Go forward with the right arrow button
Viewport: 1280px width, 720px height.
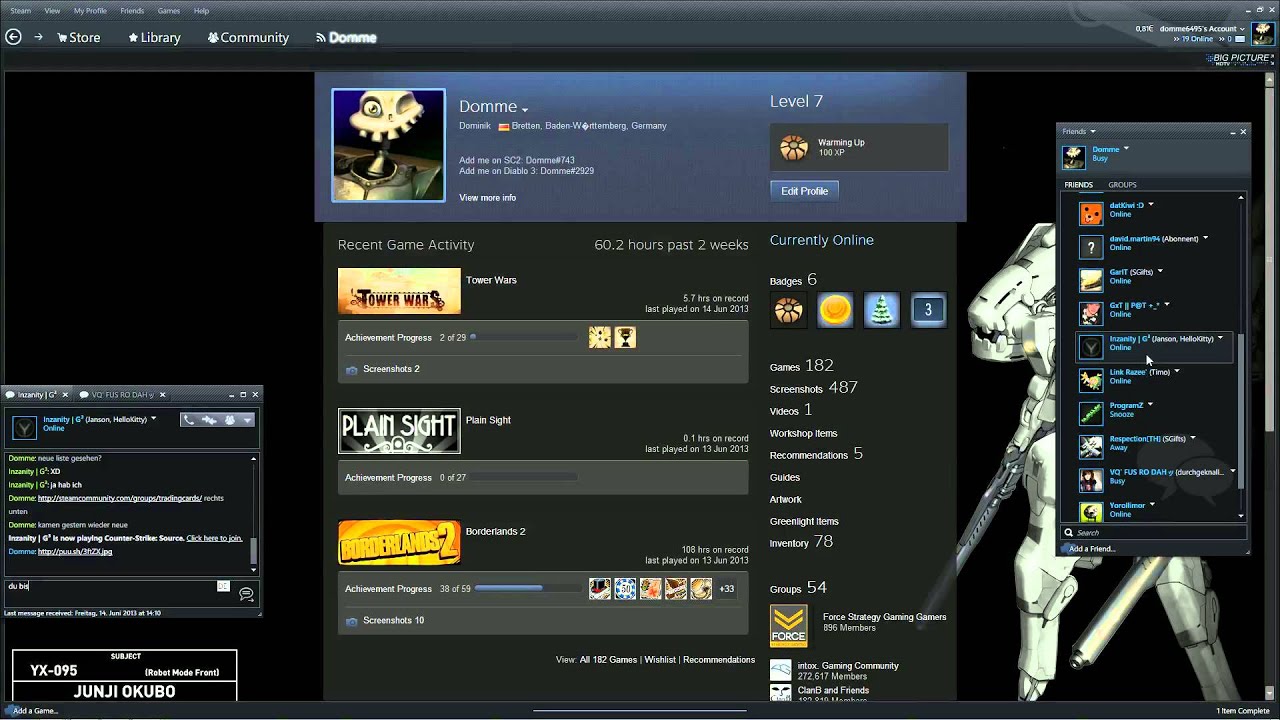38,37
